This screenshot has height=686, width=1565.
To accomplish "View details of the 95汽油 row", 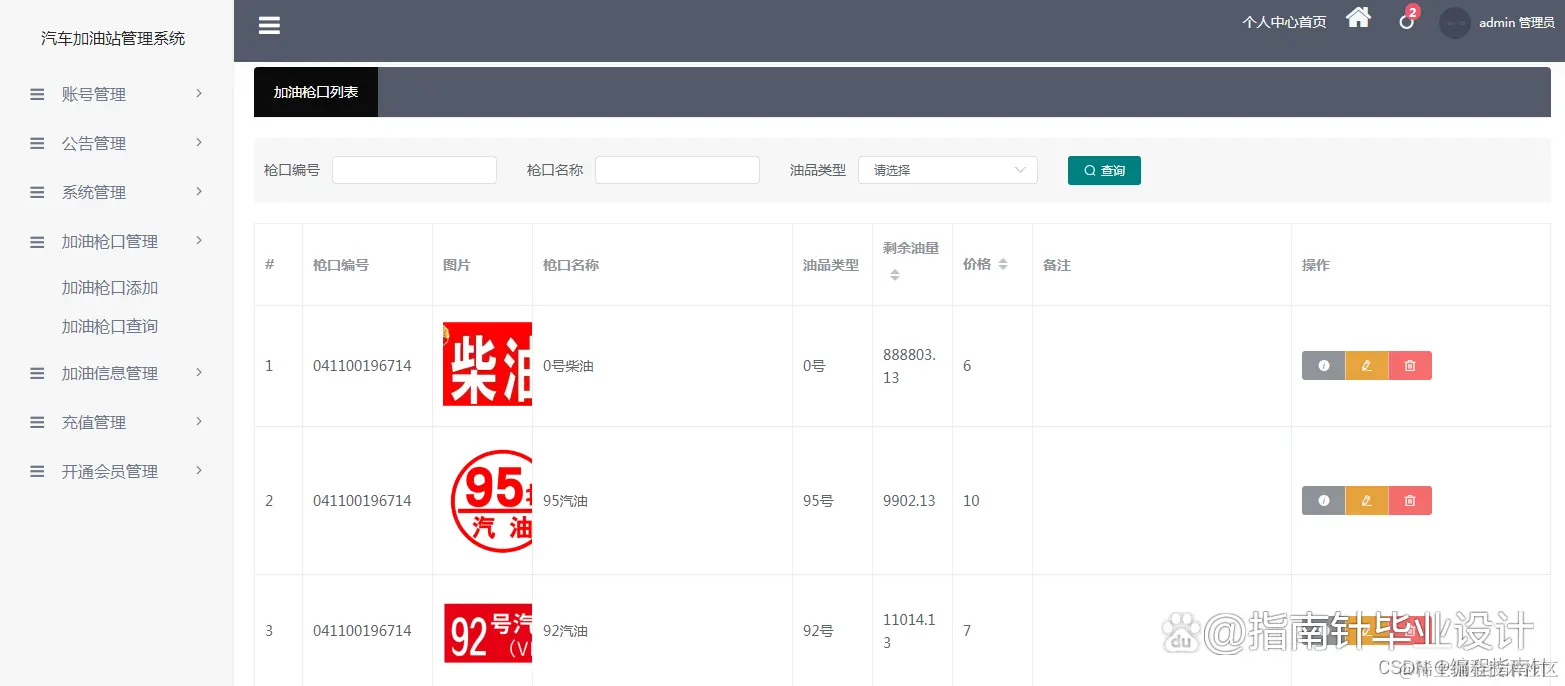I will point(1323,501).
